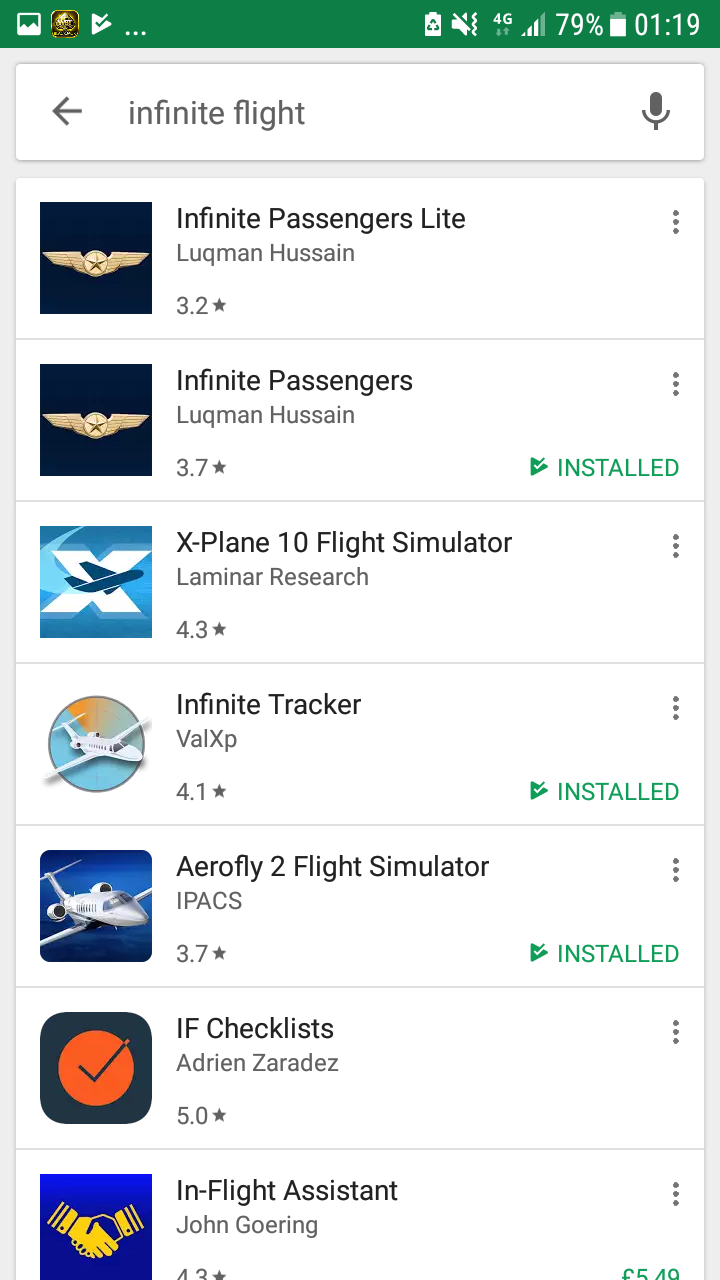Open overflow menu for Aerofly 2
The height and width of the screenshot is (1280, 720).
pyautogui.click(x=676, y=870)
